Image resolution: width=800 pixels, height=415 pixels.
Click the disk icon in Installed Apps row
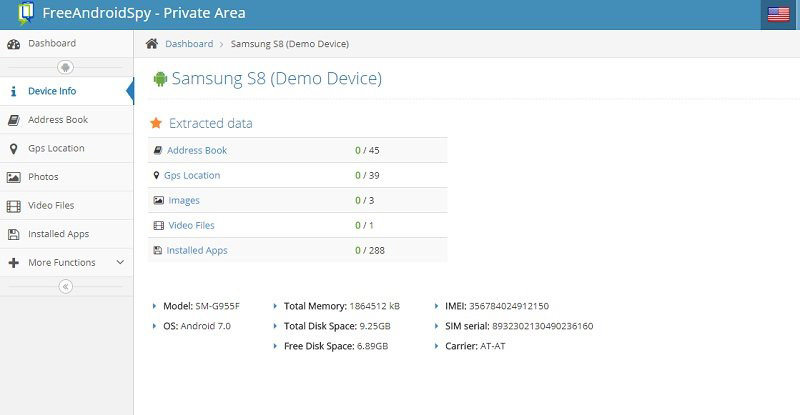pos(158,250)
